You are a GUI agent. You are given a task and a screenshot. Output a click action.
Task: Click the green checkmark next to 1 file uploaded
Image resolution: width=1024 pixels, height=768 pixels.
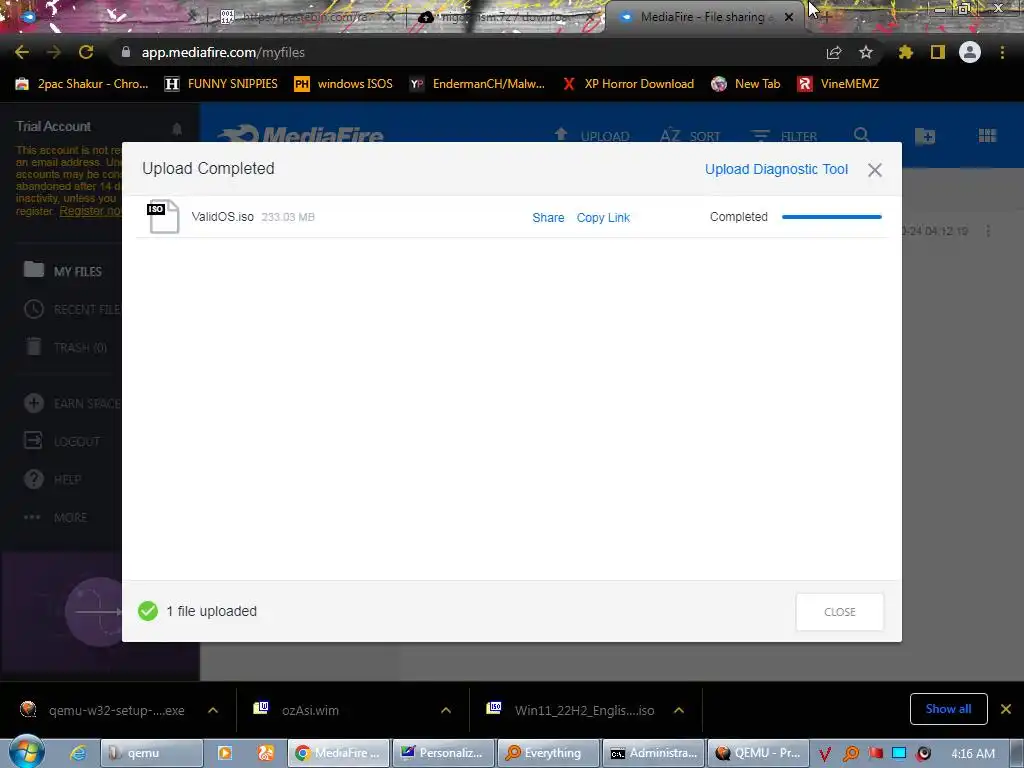pos(148,611)
